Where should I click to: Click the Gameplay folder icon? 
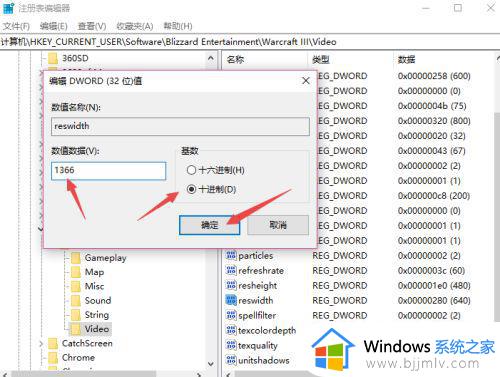click(x=76, y=258)
